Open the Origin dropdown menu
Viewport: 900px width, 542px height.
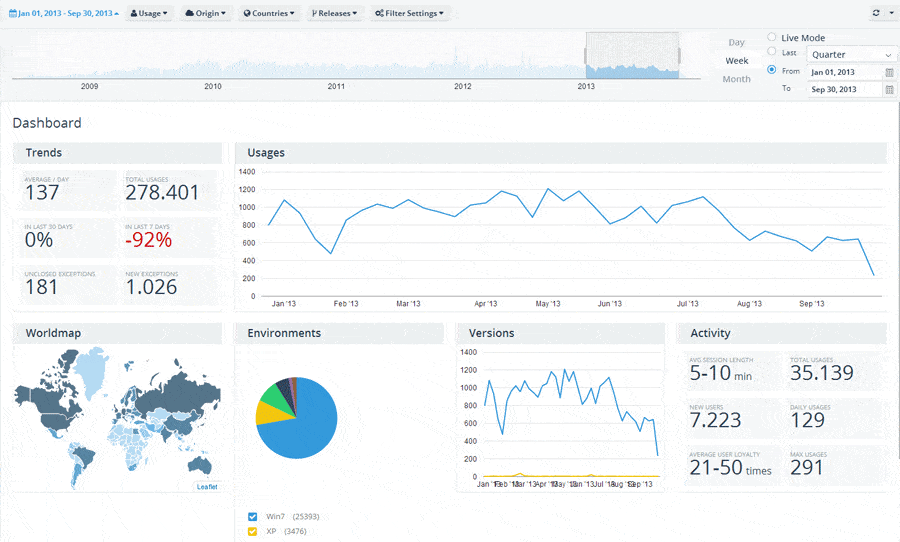[x=205, y=13]
